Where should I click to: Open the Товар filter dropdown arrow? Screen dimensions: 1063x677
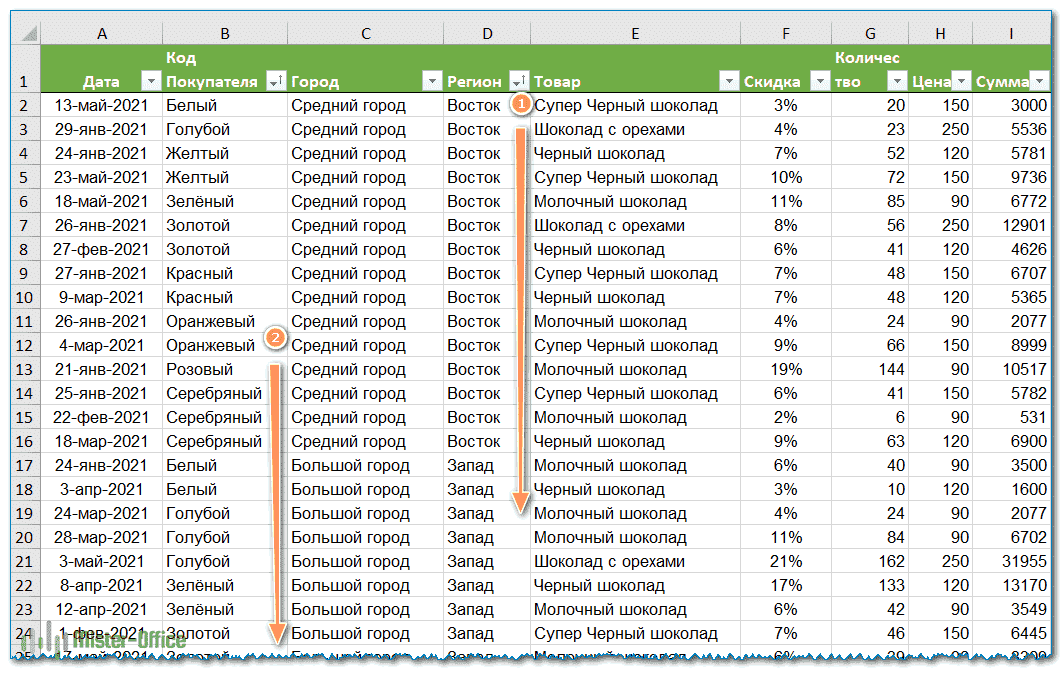(x=729, y=82)
